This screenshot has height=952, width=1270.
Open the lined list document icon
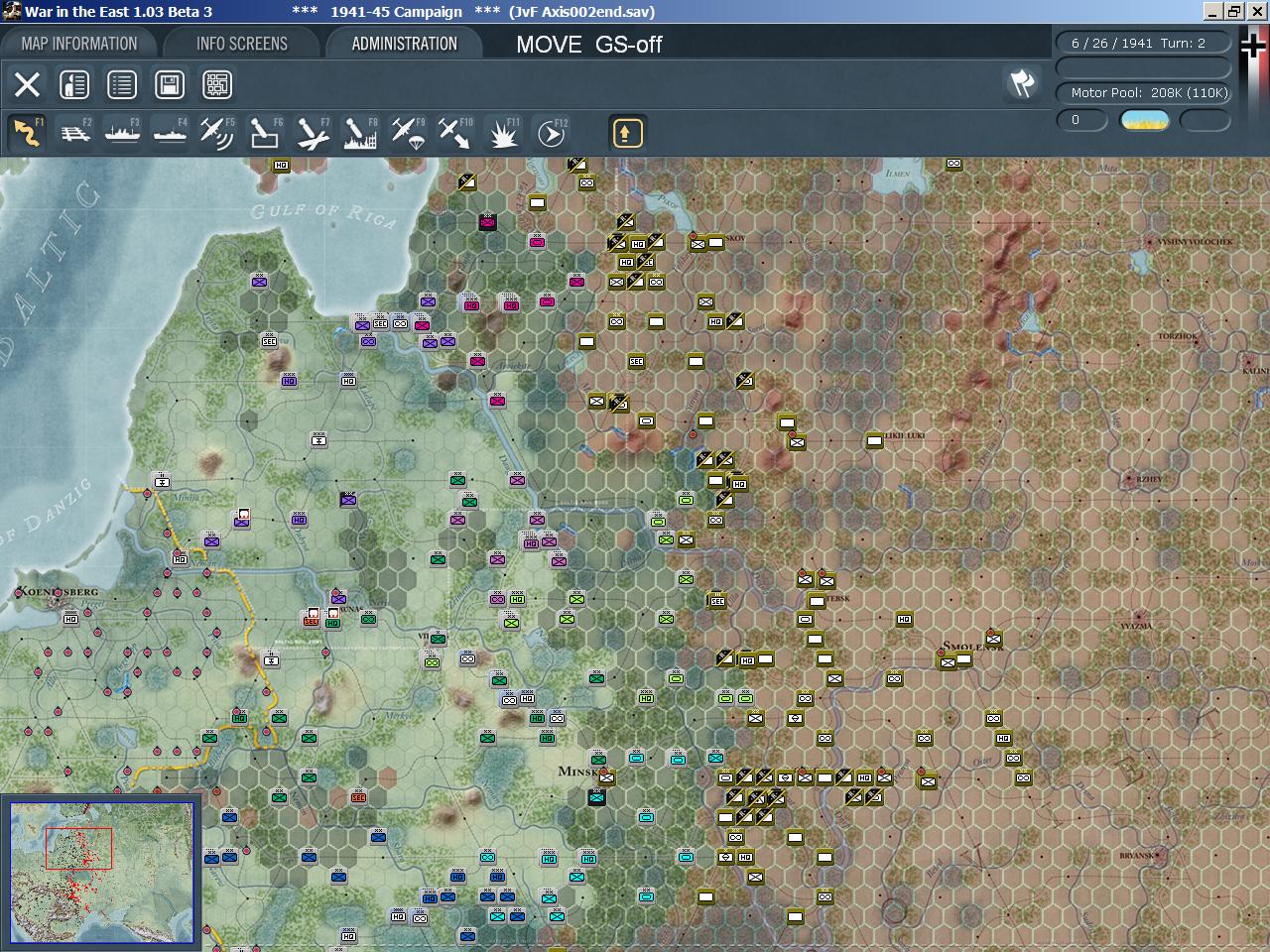122,84
